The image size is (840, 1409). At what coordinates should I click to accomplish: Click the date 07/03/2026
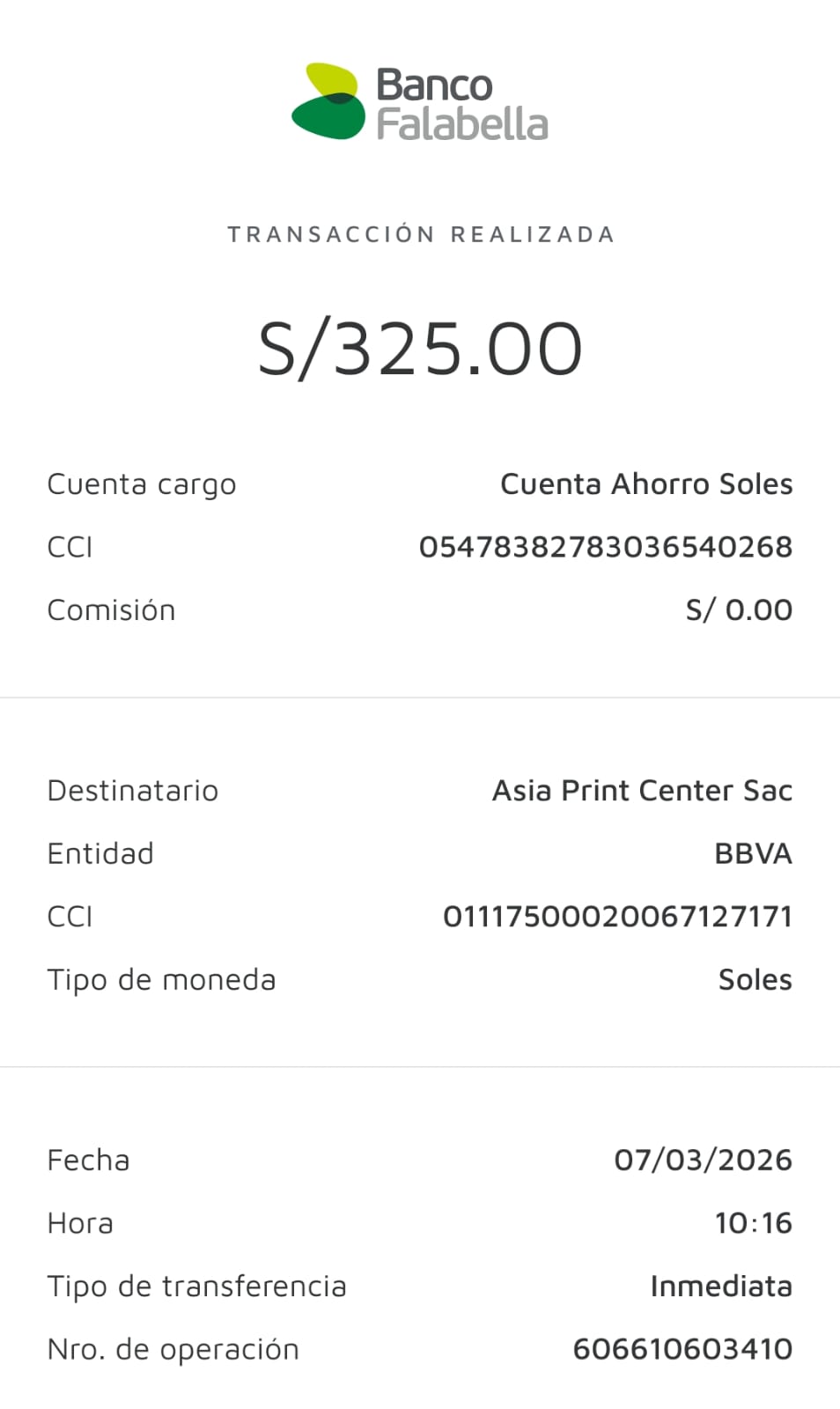tap(703, 1160)
